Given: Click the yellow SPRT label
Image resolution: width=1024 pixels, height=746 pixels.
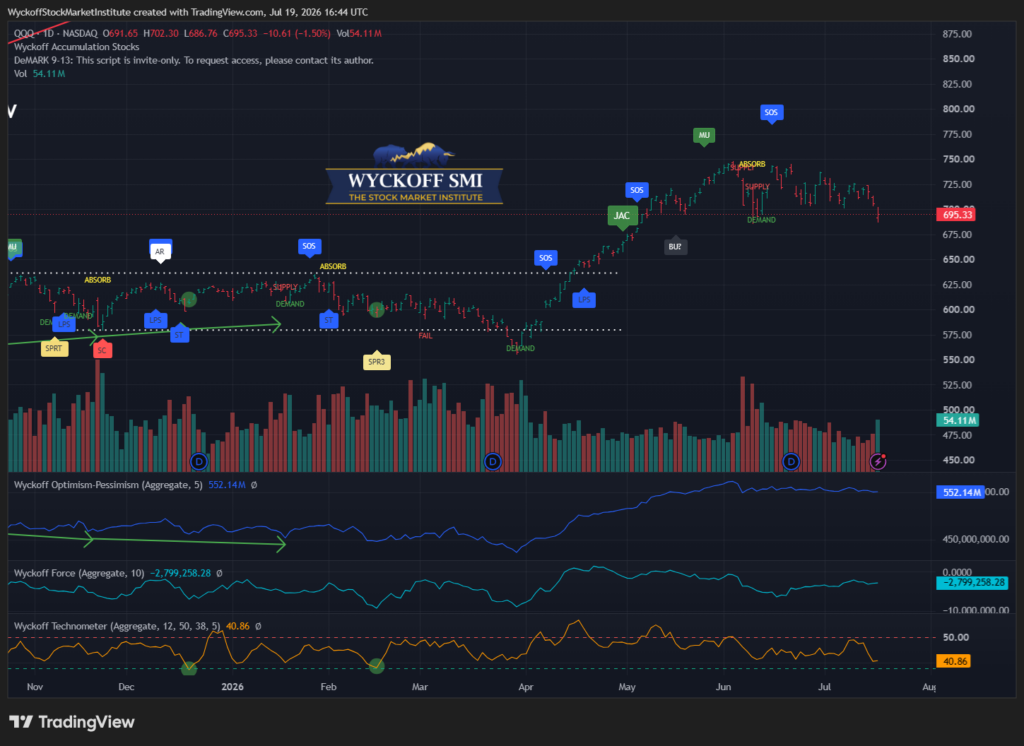Looking at the screenshot, I should [x=54, y=348].
